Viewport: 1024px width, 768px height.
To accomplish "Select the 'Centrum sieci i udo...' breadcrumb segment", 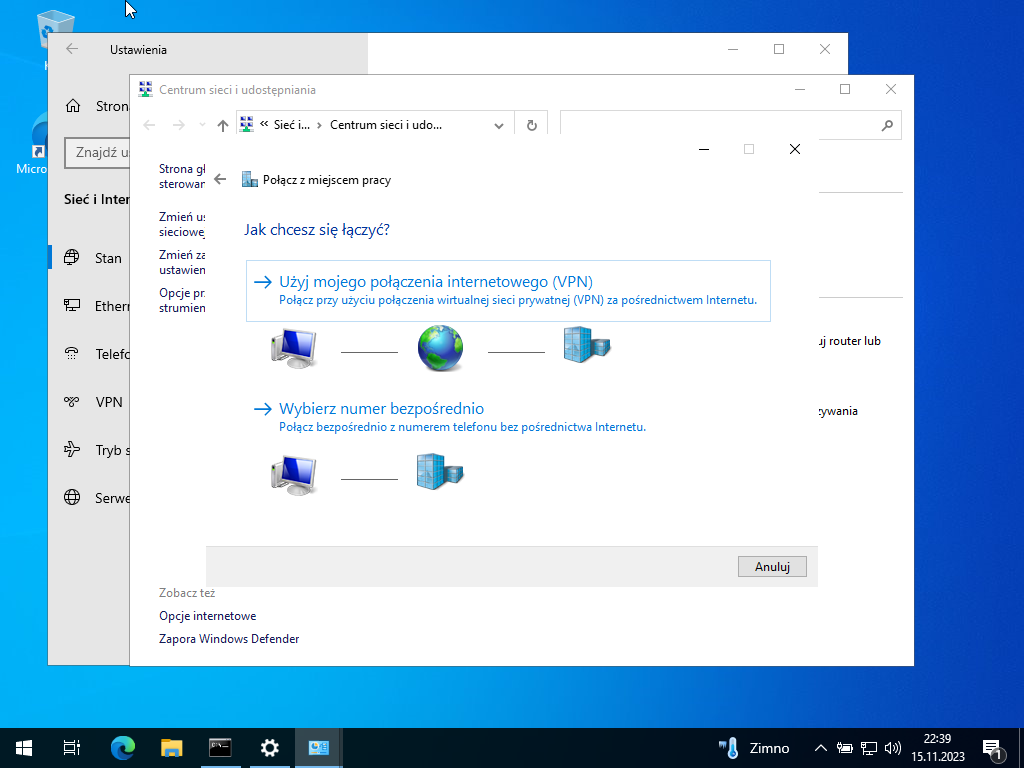I will 386,125.
